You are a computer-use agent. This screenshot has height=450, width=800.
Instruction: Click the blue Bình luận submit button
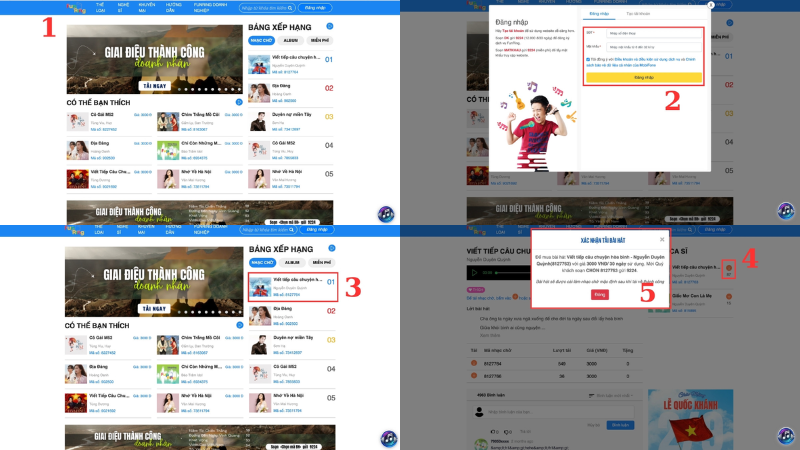coord(620,425)
